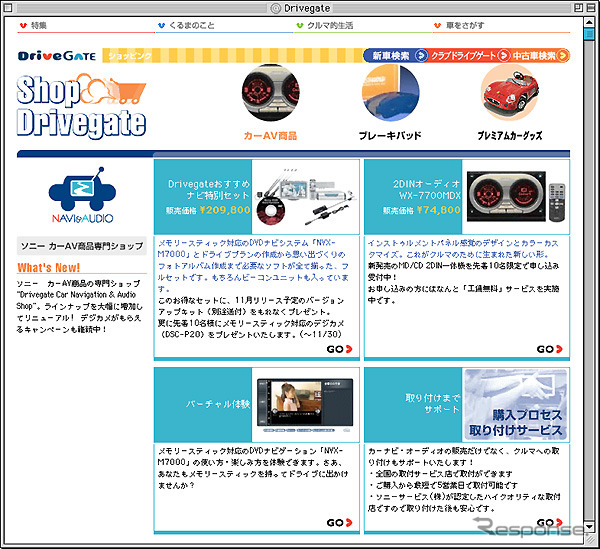Click the Drivegate title bar document icon

(x=276, y=8)
